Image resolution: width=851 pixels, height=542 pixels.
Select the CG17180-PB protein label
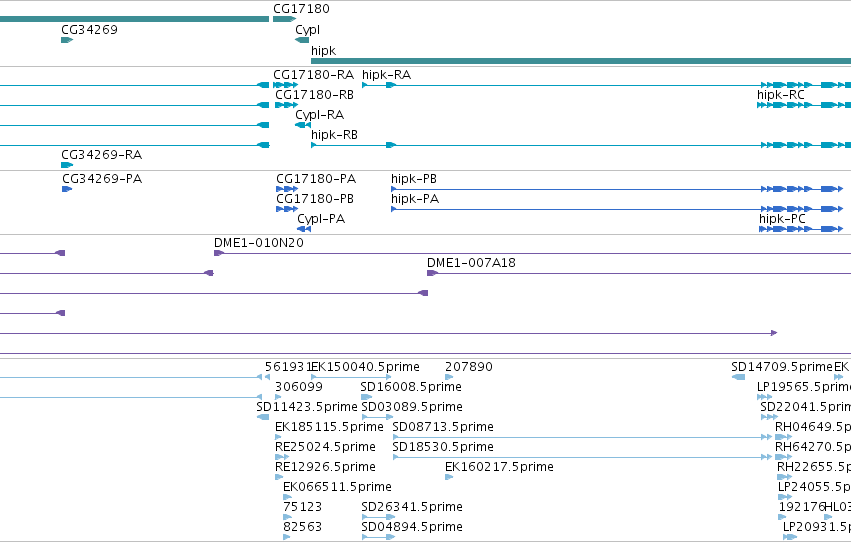[x=315, y=199]
